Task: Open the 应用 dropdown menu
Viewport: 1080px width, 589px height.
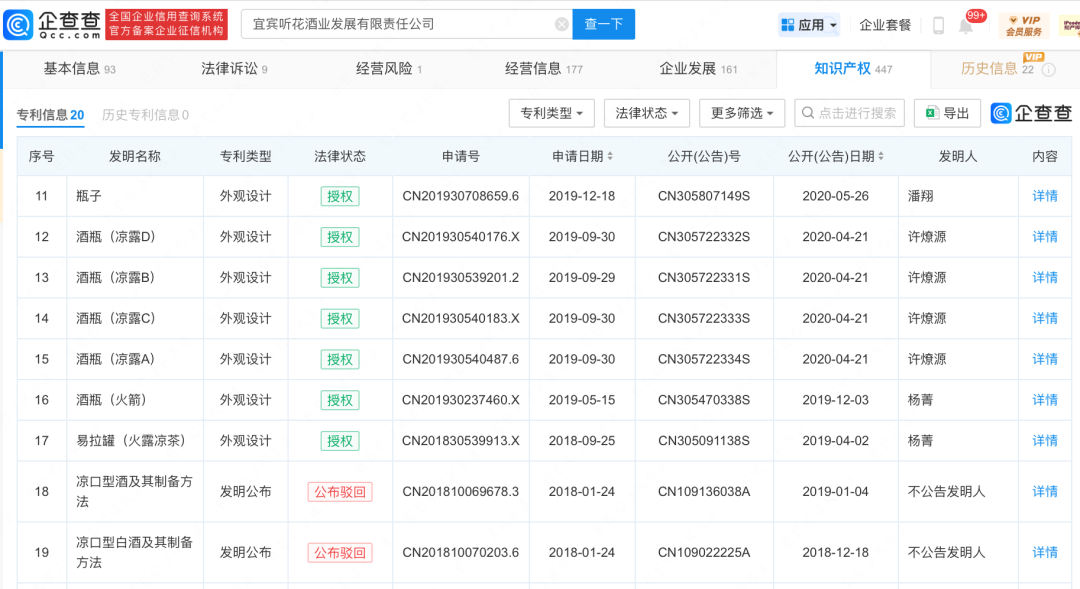Action: (x=809, y=25)
